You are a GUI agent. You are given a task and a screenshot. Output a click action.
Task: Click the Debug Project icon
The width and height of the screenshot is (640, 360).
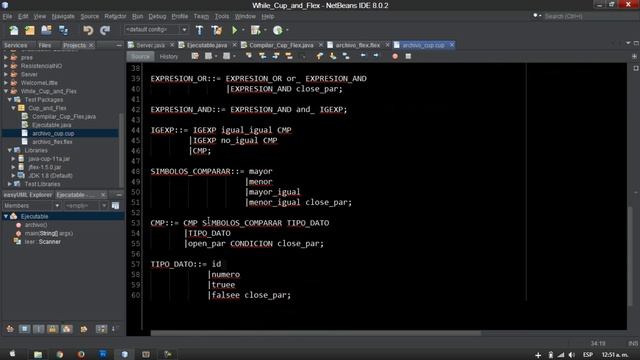(x=256, y=30)
